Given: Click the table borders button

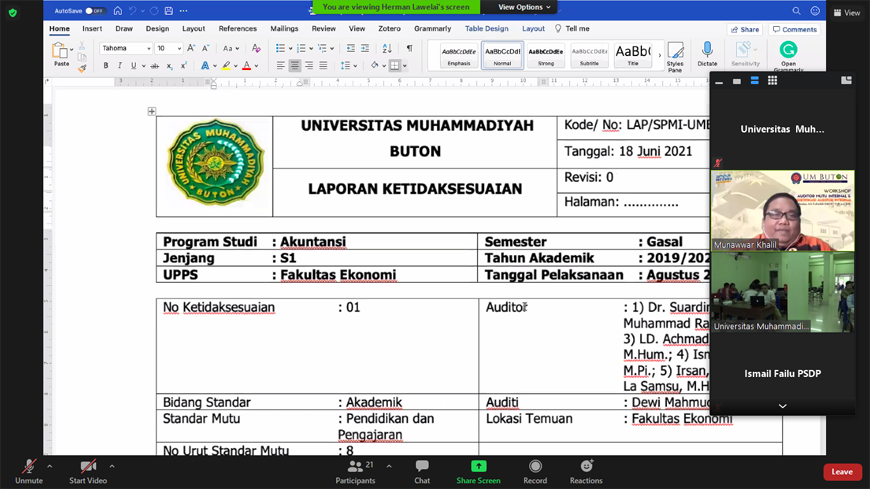Looking at the screenshot, I should click(x=394, y=65).
